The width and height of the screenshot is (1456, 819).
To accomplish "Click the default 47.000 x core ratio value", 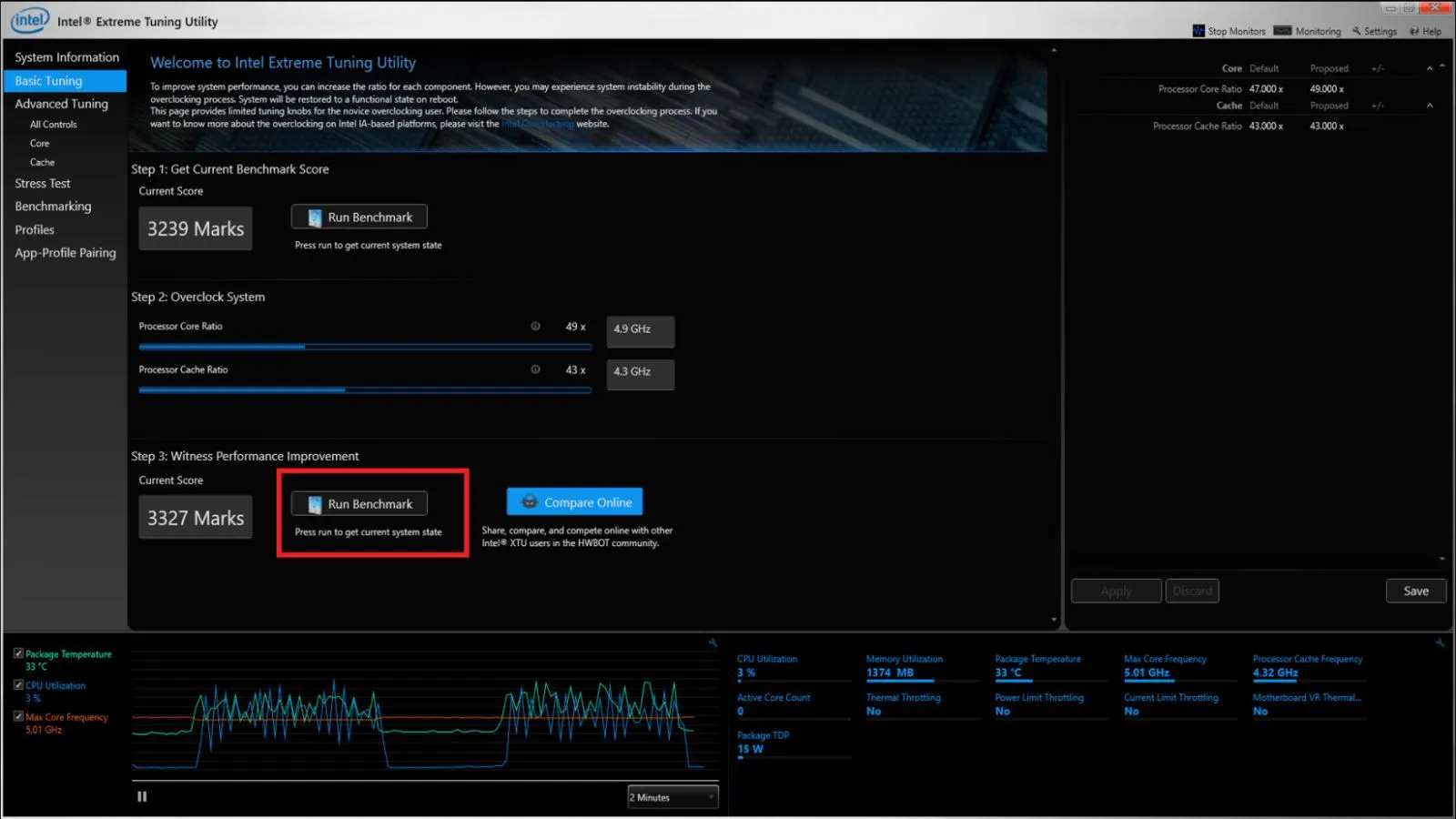I will [1266, 89].
